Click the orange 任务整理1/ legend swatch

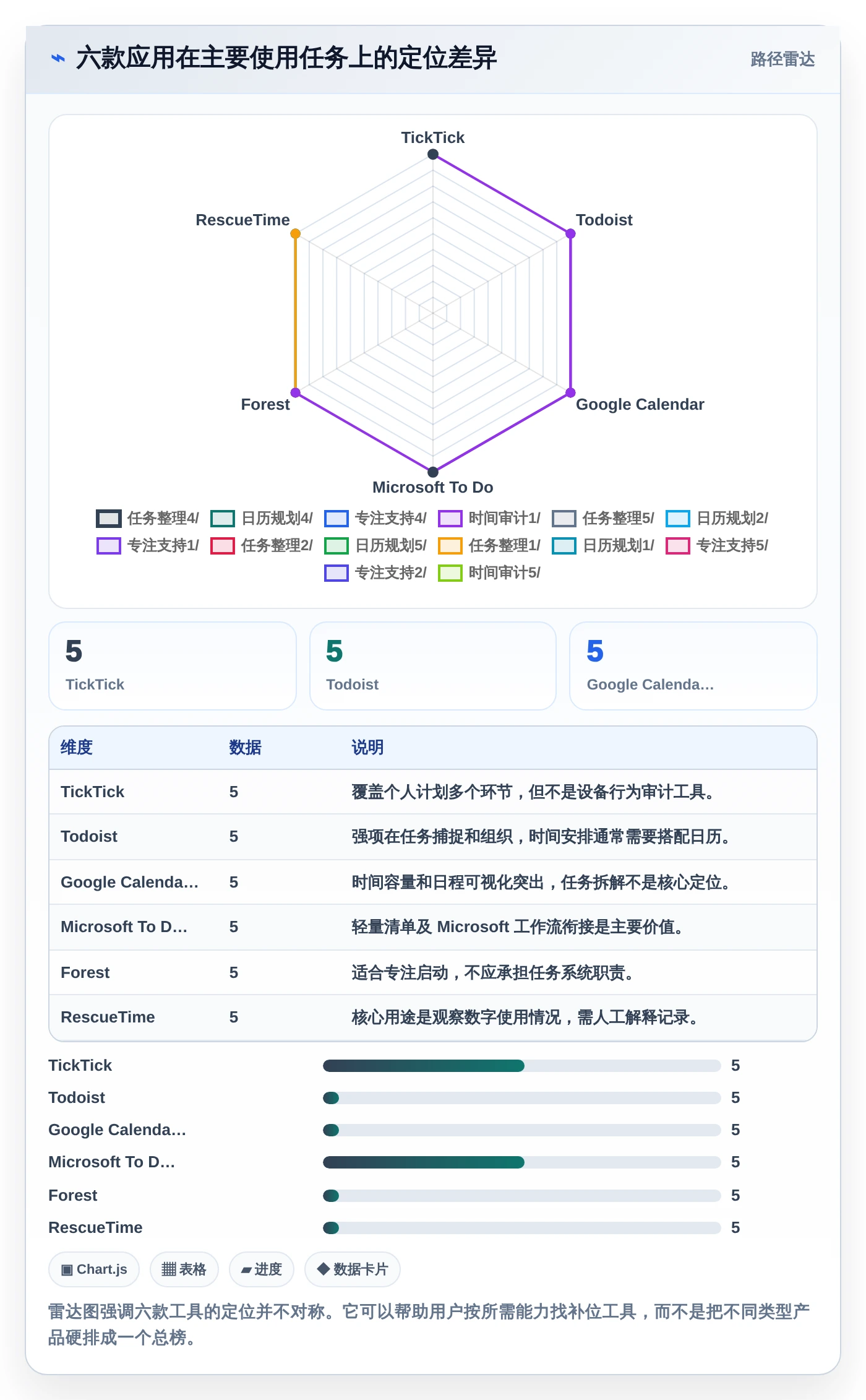point(450,546)
